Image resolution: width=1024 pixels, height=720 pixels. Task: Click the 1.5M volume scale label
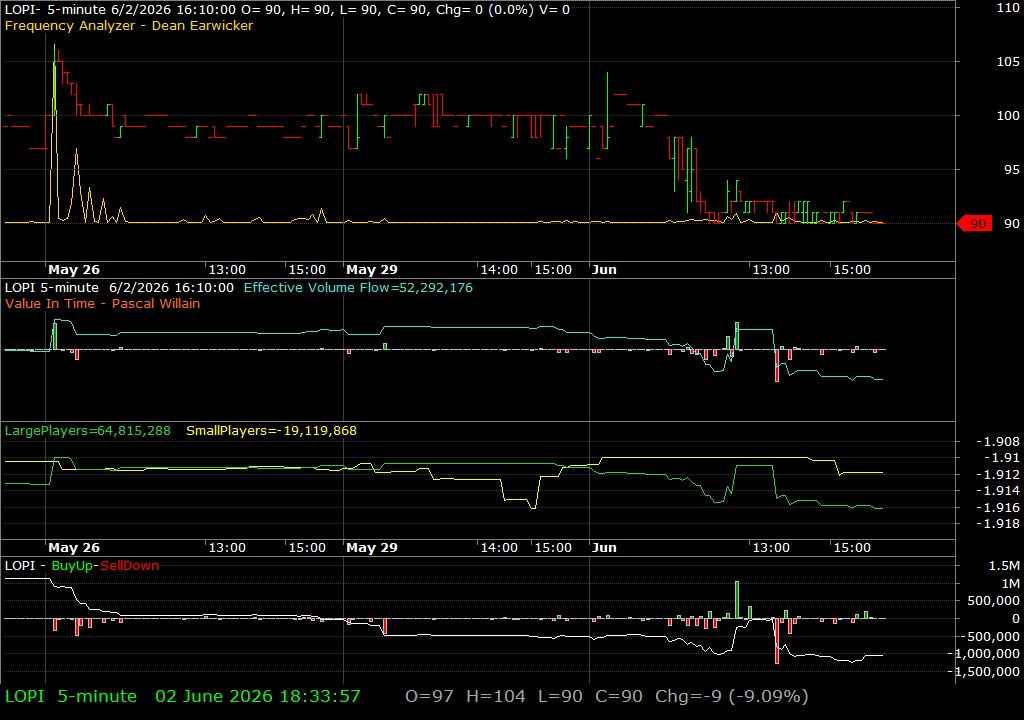pos(1004,566)
